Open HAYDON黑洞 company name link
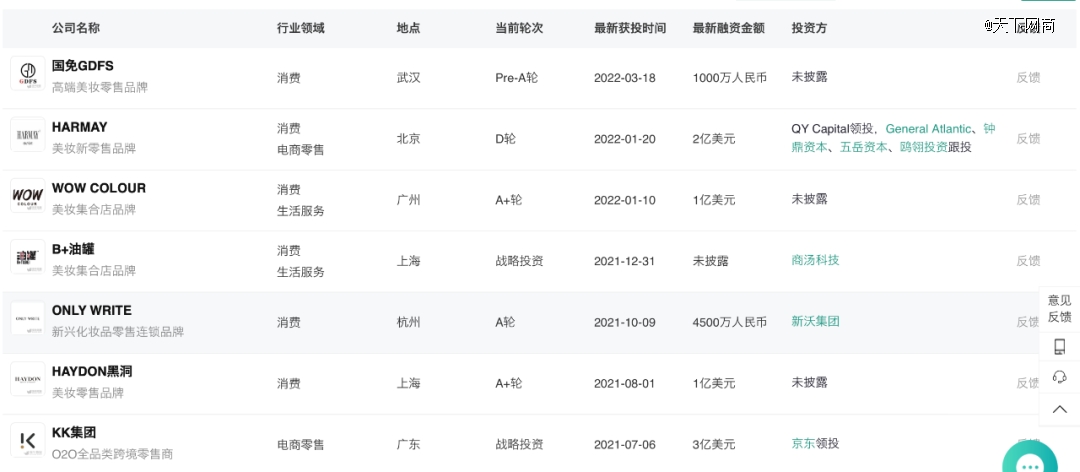 click(92, 371)
